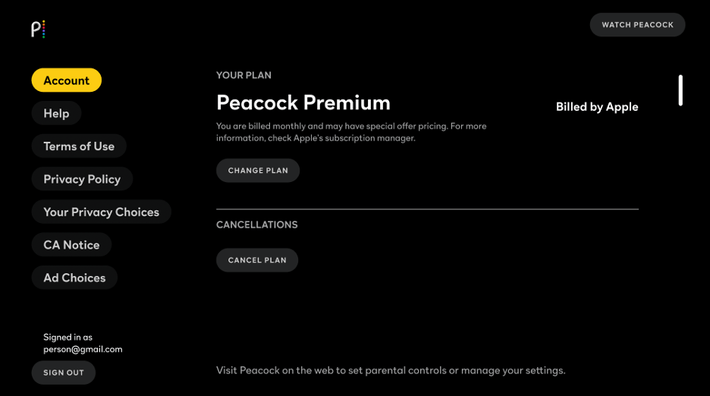Click the Visit Peacock on the web text
The height and width of the screenshot is (396, 710).
[391, 370]
